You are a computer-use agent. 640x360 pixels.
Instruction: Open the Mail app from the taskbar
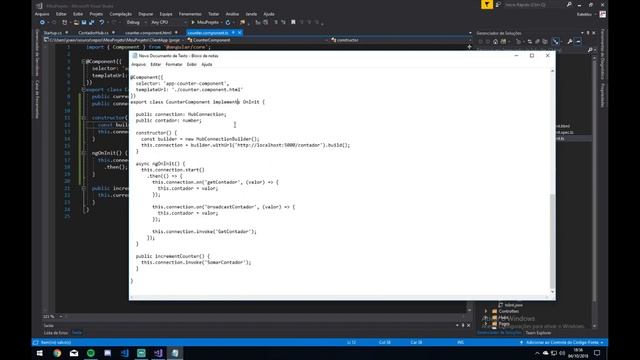pos(74,353)
